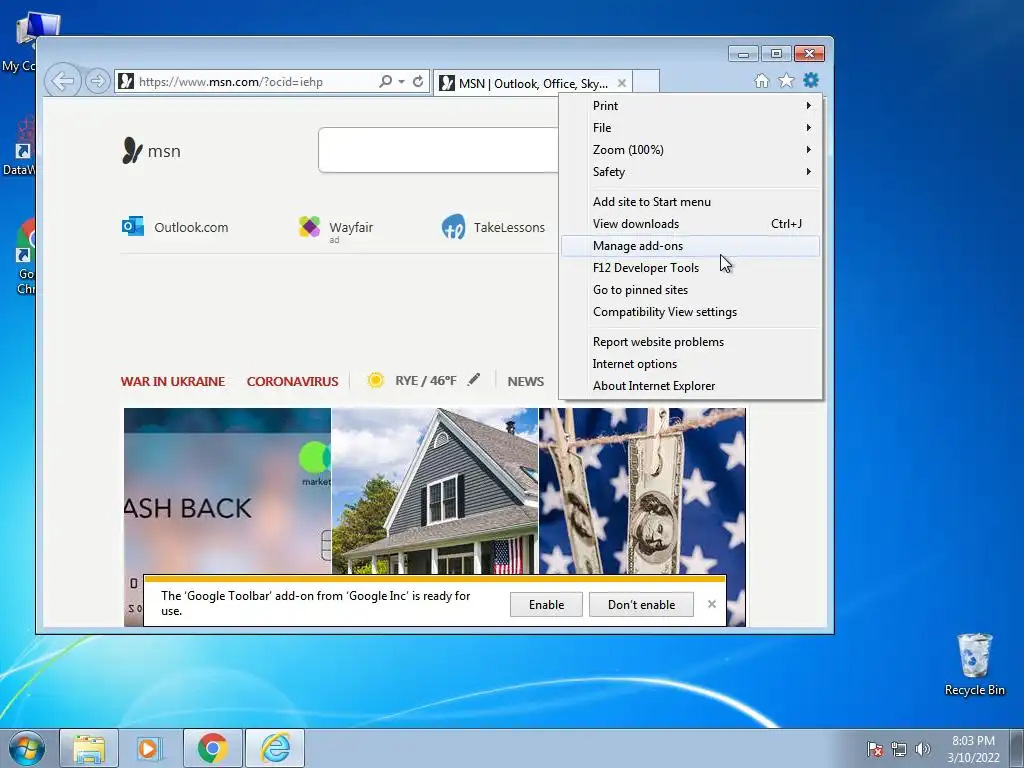Open Internet options
Screen dimensions: 1024x768
click(690, 364)
